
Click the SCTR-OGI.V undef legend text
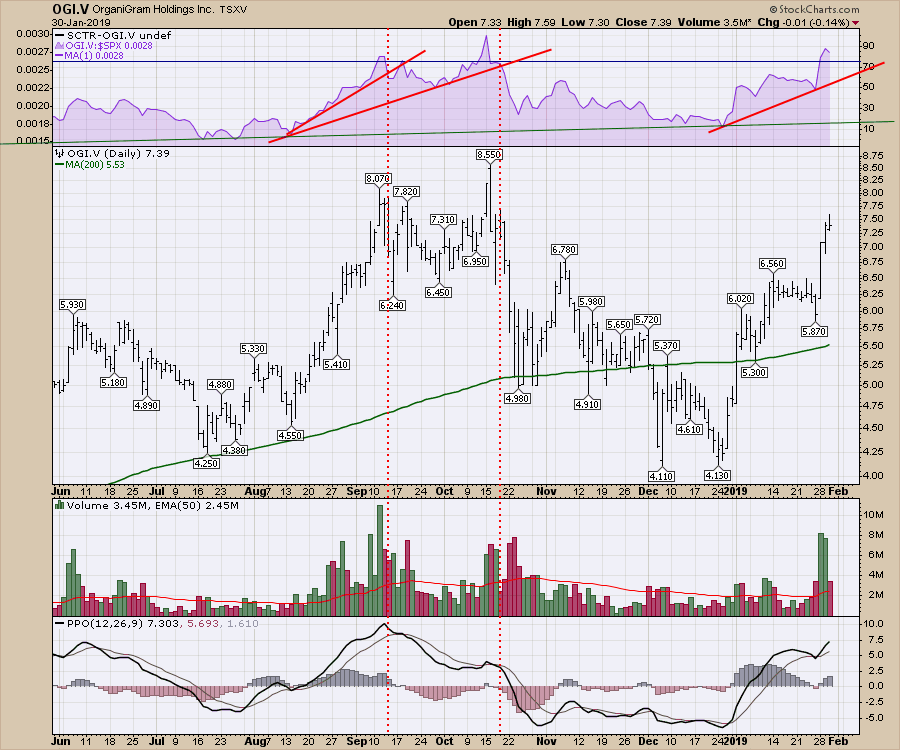coord(119,36)
